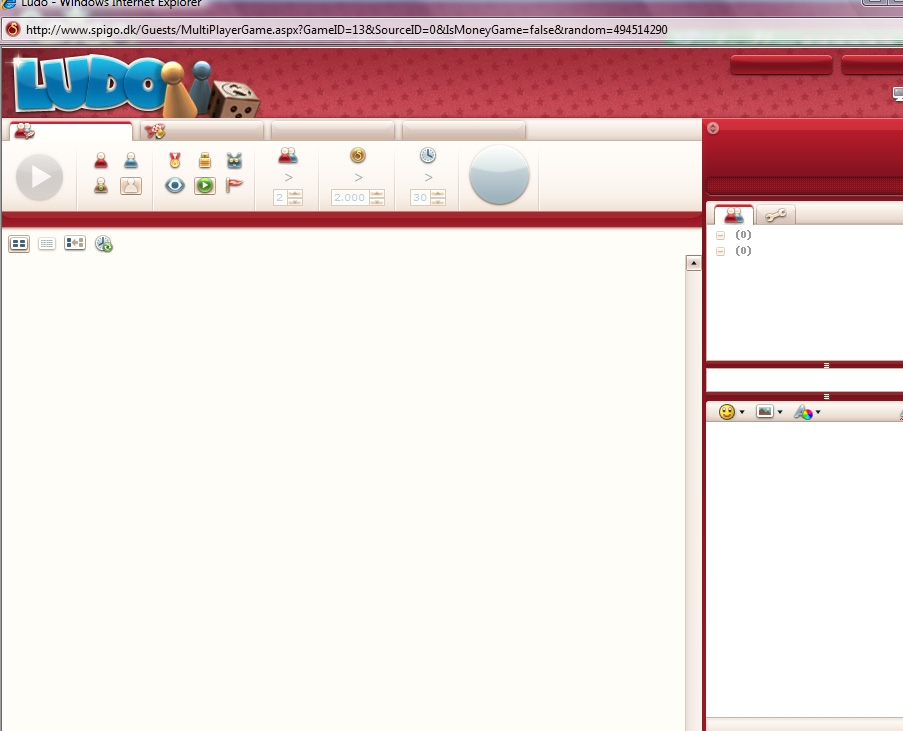Open the text color dropdown
This screenshot has width=903, height=731.
coord(807,412)
